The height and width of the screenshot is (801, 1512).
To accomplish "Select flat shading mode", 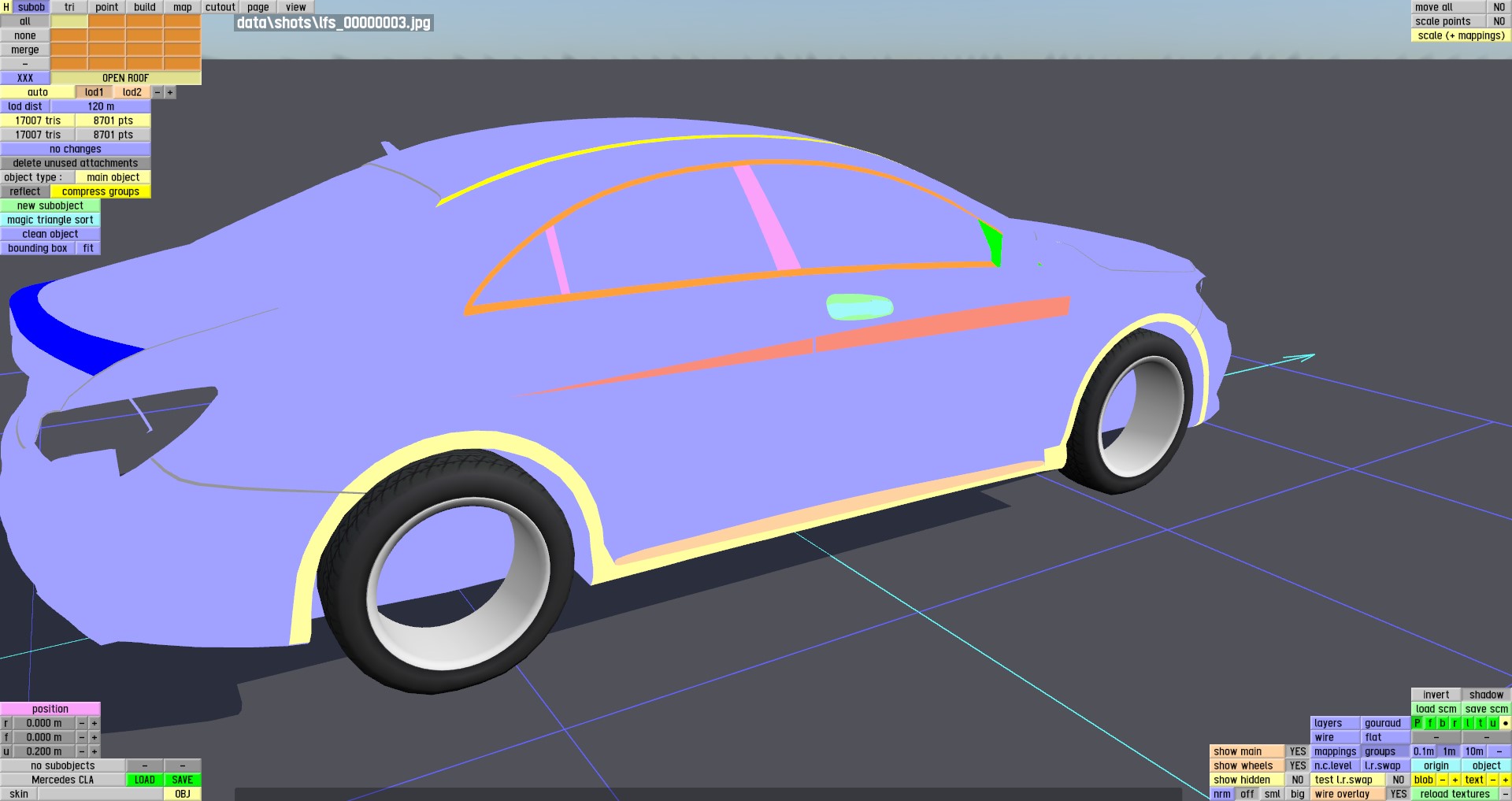I will [x=1386, y=737].
